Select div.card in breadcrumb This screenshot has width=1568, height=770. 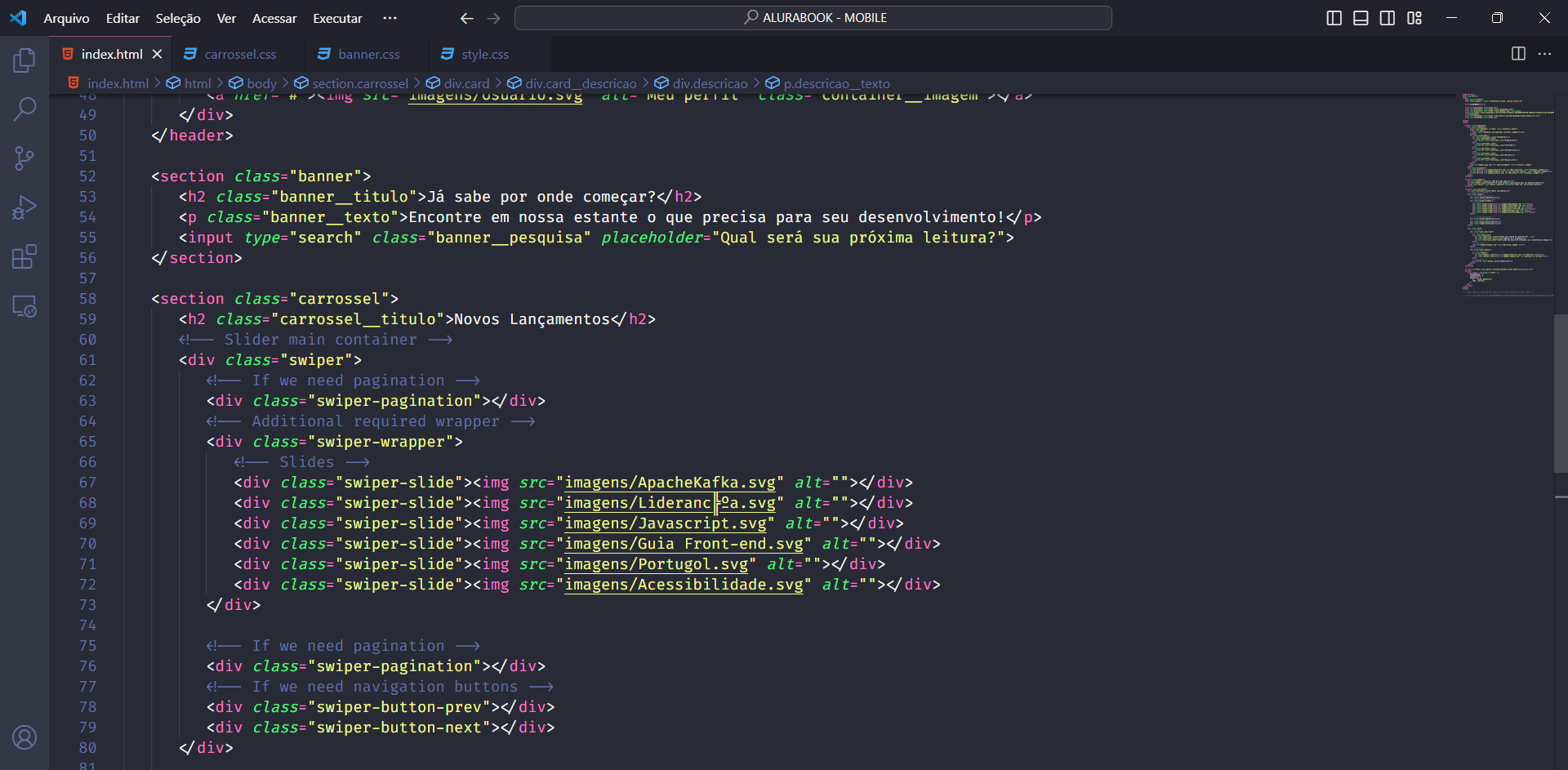(x=466, y=83)
